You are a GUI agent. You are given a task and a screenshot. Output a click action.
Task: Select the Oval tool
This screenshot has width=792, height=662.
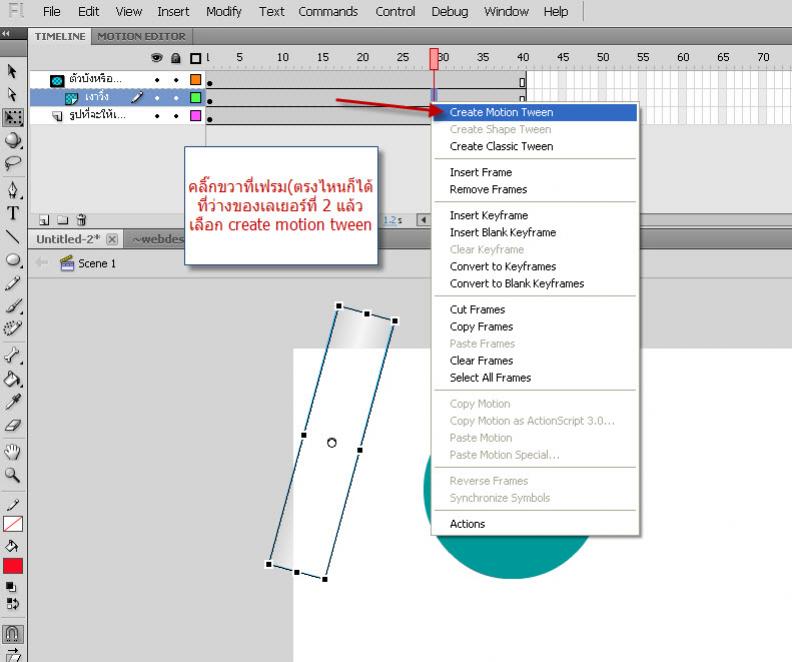(13, 260)
